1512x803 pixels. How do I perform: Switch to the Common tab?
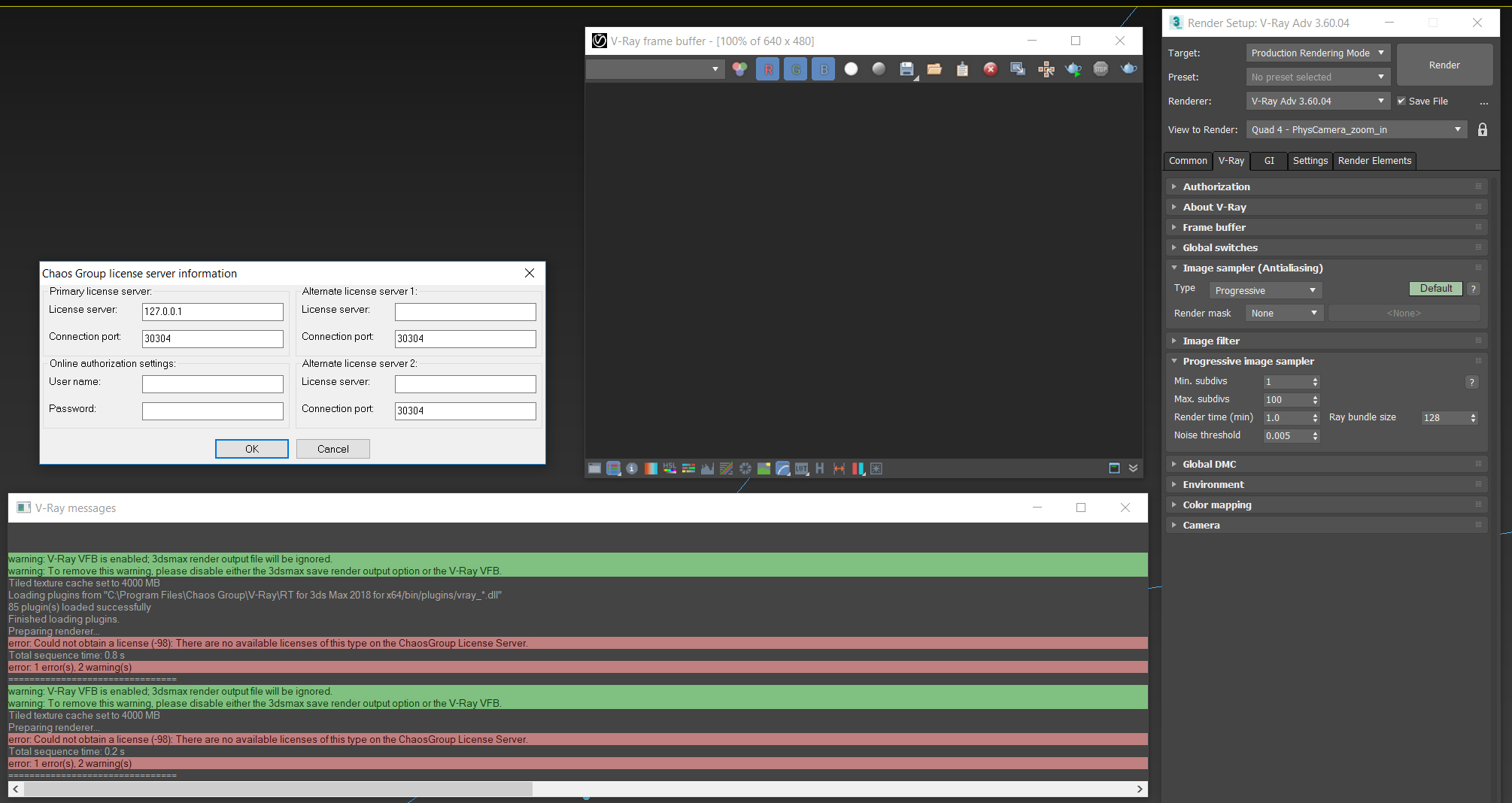click(1188, 161)
